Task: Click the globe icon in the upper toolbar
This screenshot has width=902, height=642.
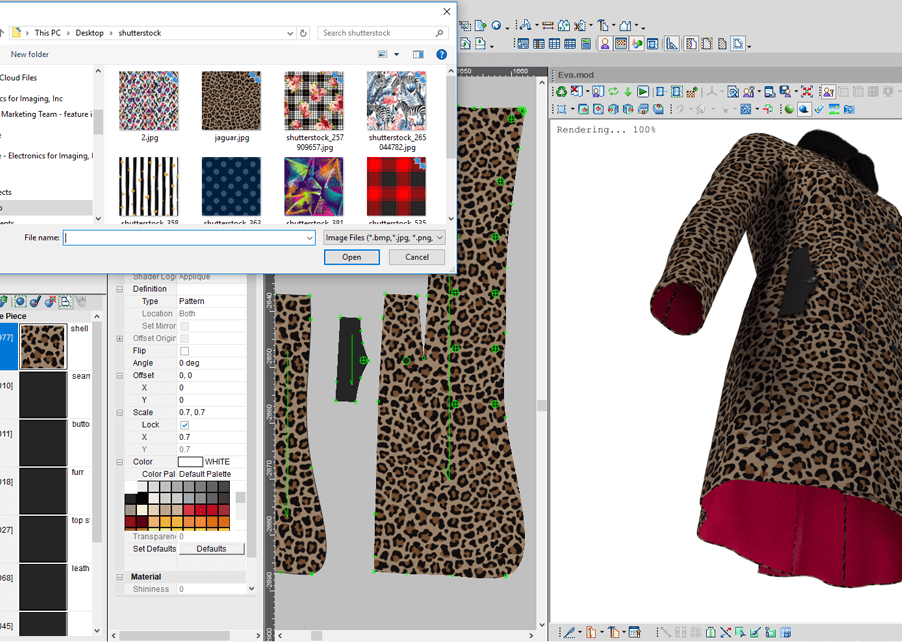Action: (497, 25)
